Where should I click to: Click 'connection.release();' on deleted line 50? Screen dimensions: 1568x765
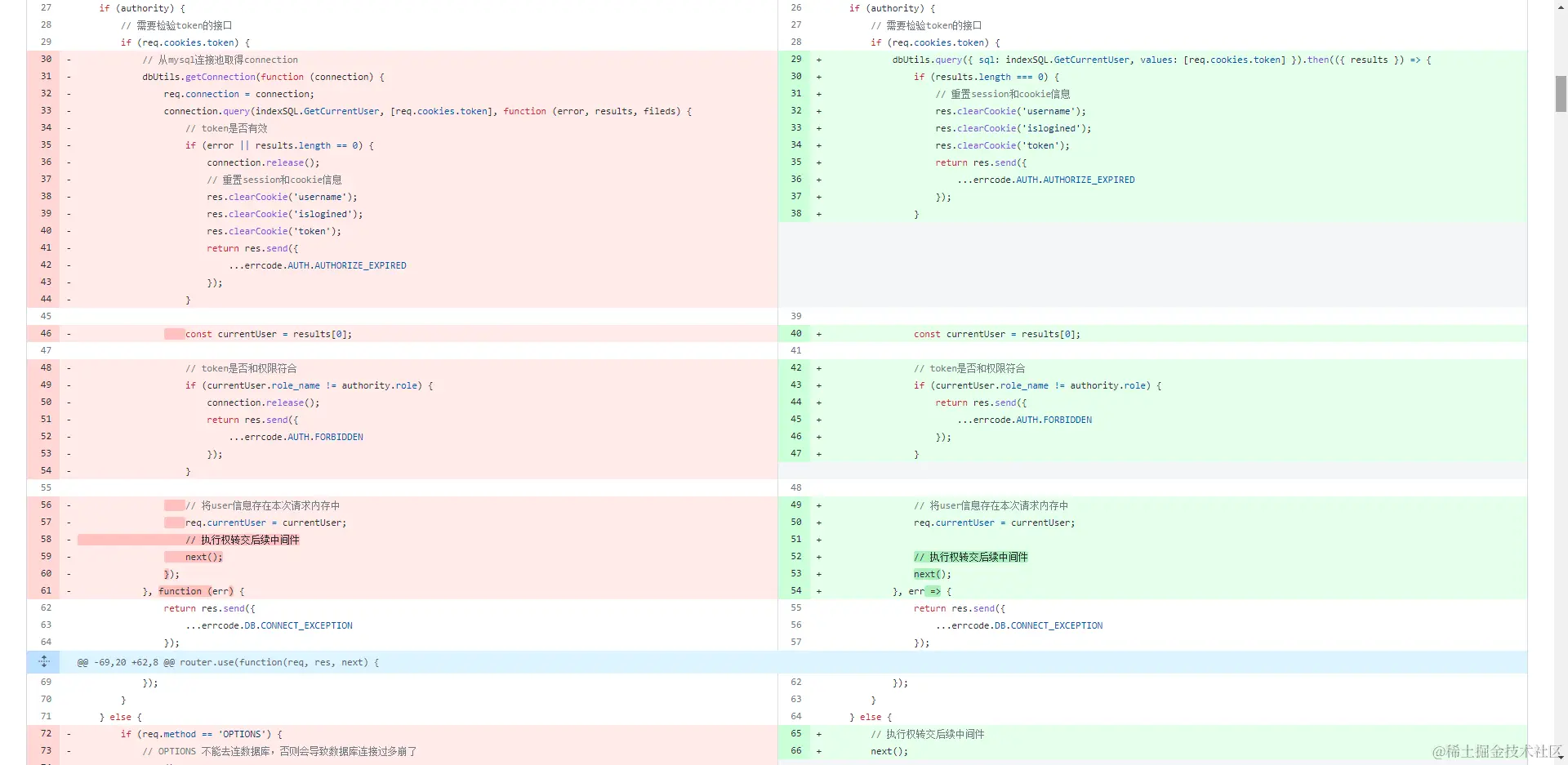(263, 403)
